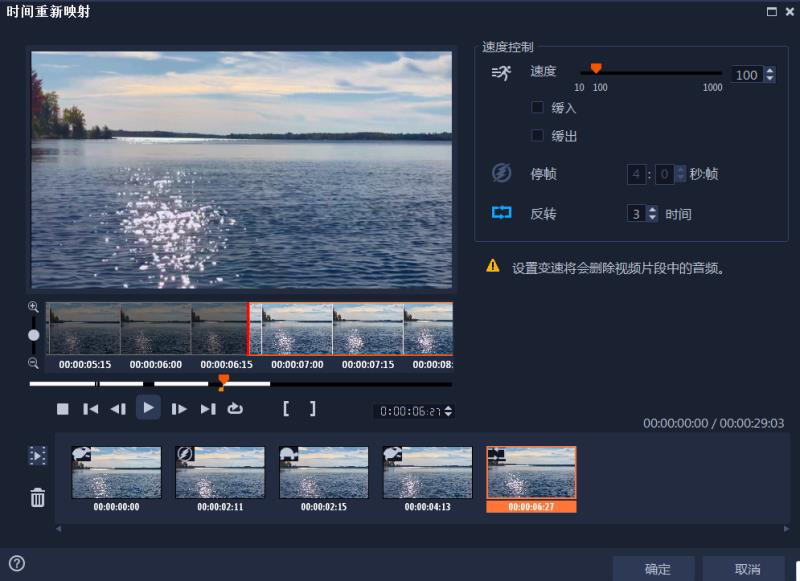
Task: Click the speed slider handle
Action: (596, 68)
